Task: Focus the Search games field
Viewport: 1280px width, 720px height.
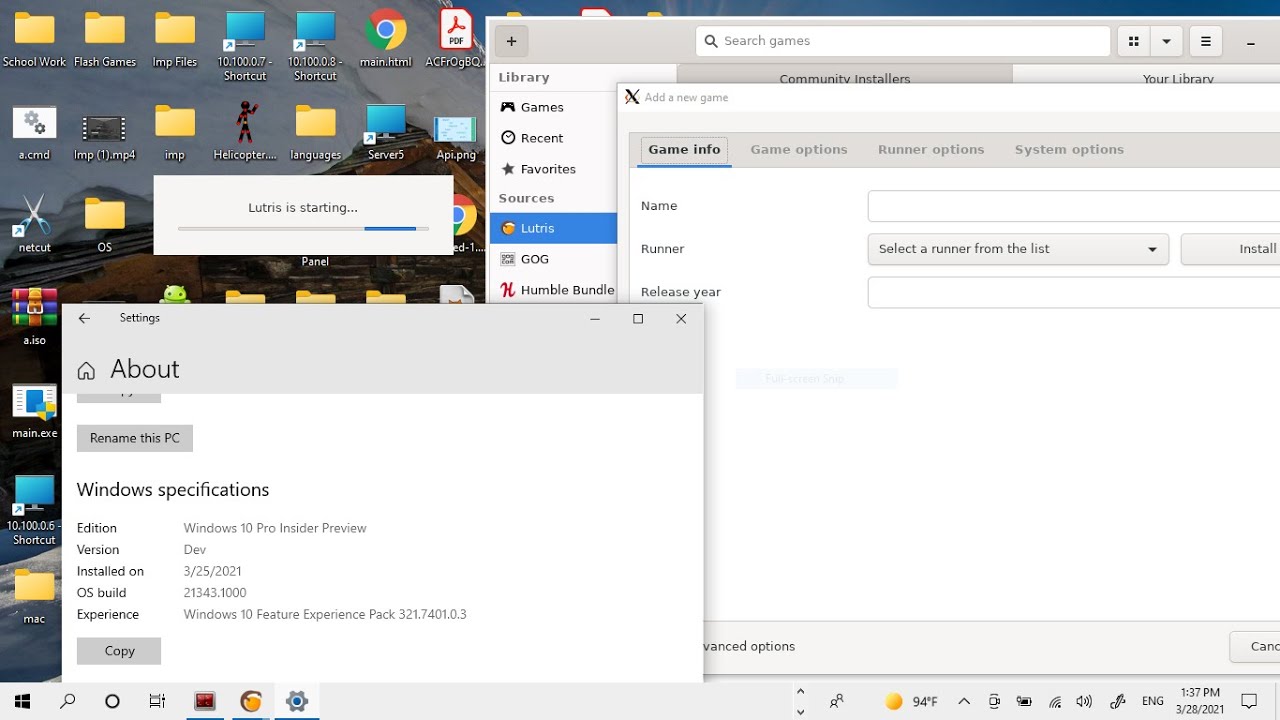Action: (x=903, y=41)
